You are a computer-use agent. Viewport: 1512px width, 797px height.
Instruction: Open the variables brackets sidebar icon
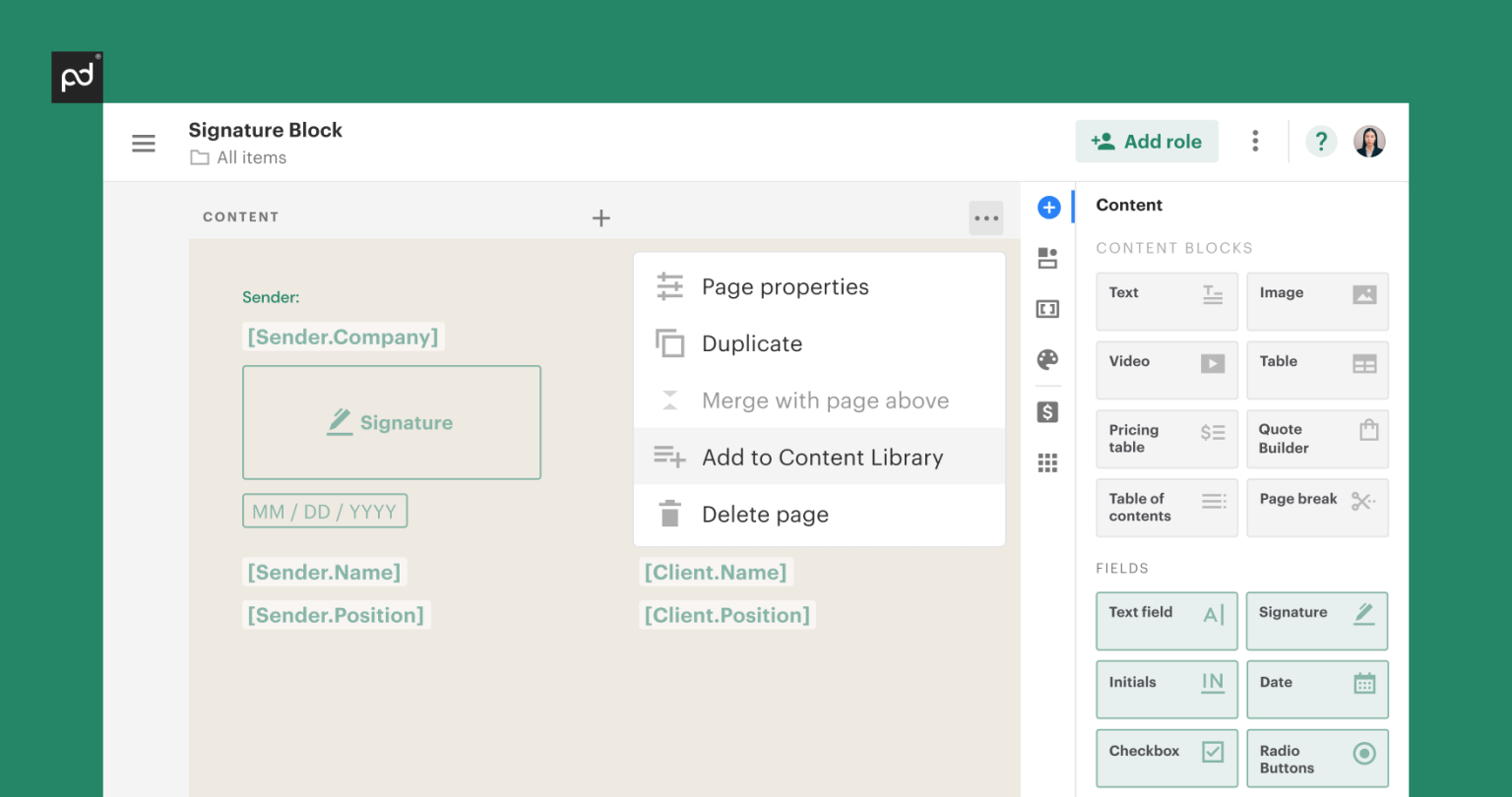pyautogui.click(x=1047, y=310)
